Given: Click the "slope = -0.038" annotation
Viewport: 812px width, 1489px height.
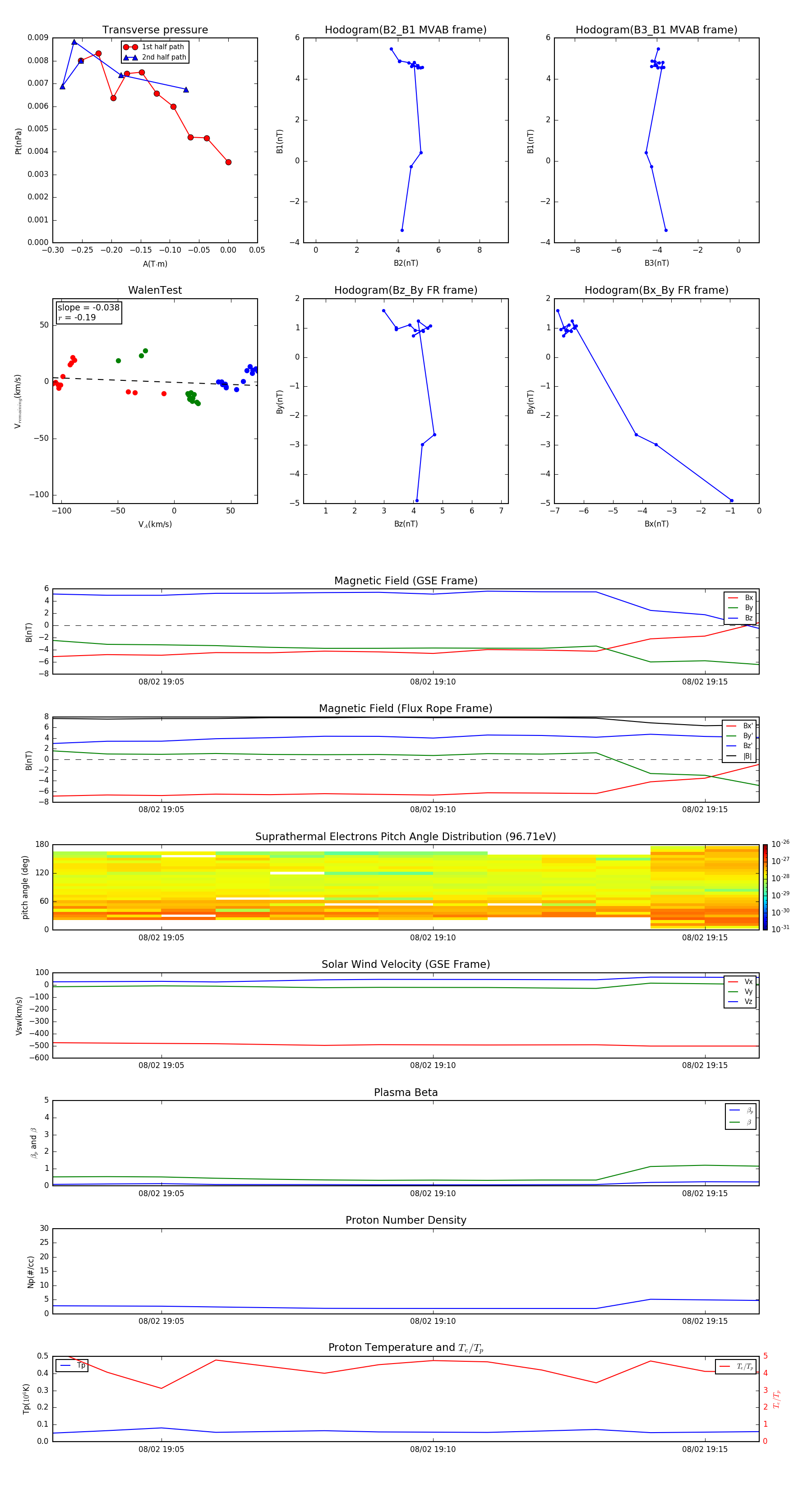Looking at the screenshot, I should click(88, 308).
